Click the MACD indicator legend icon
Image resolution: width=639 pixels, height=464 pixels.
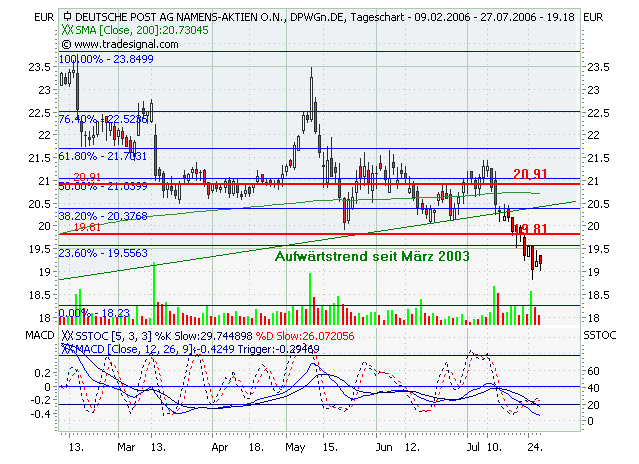tap(67, 349)
